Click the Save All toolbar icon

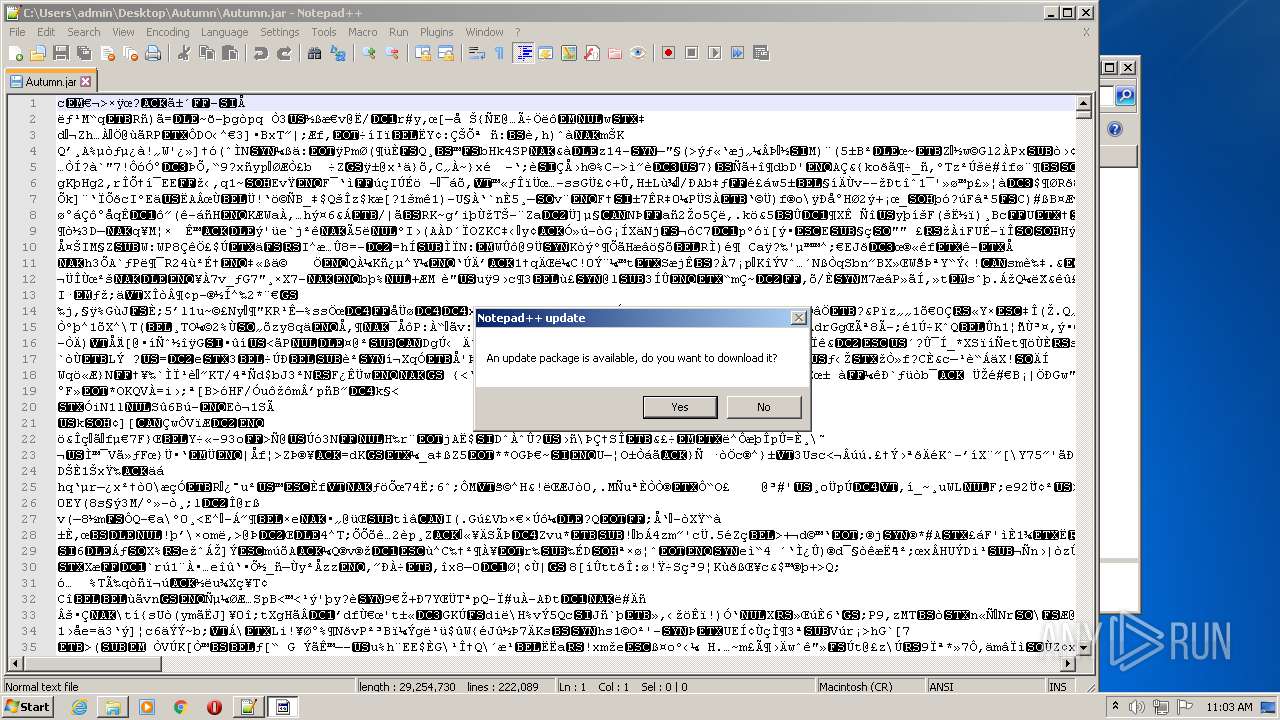click(x=83, y=52)
